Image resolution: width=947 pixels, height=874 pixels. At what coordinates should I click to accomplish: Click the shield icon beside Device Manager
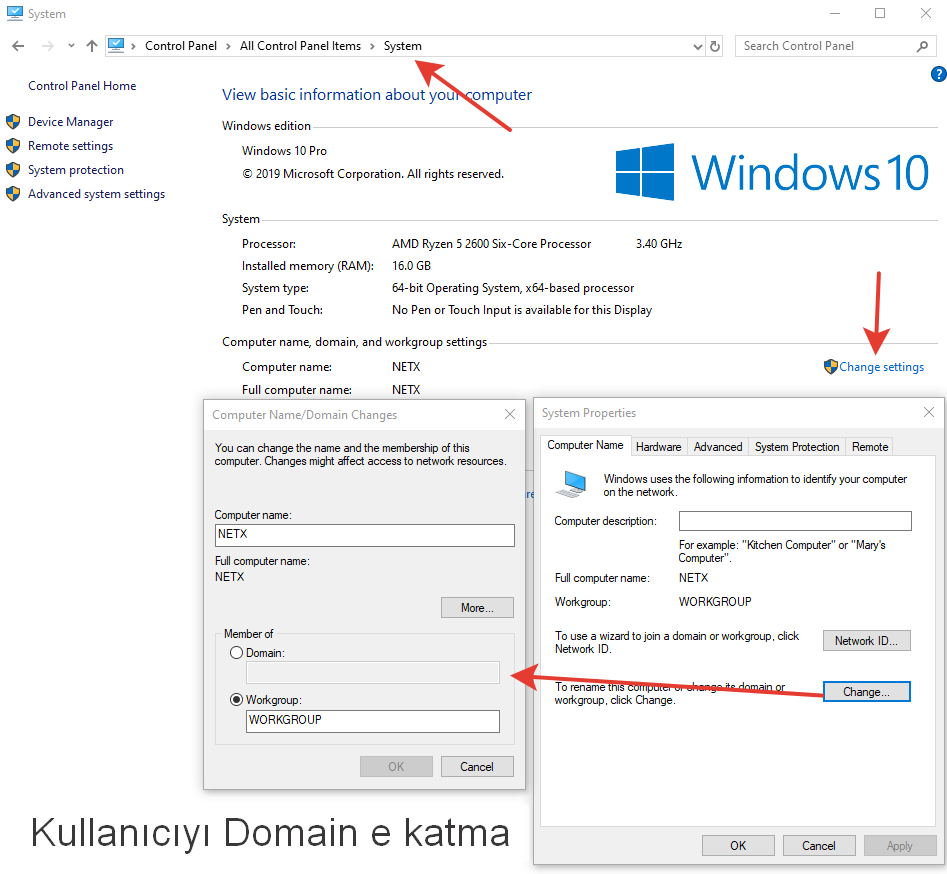13,122
